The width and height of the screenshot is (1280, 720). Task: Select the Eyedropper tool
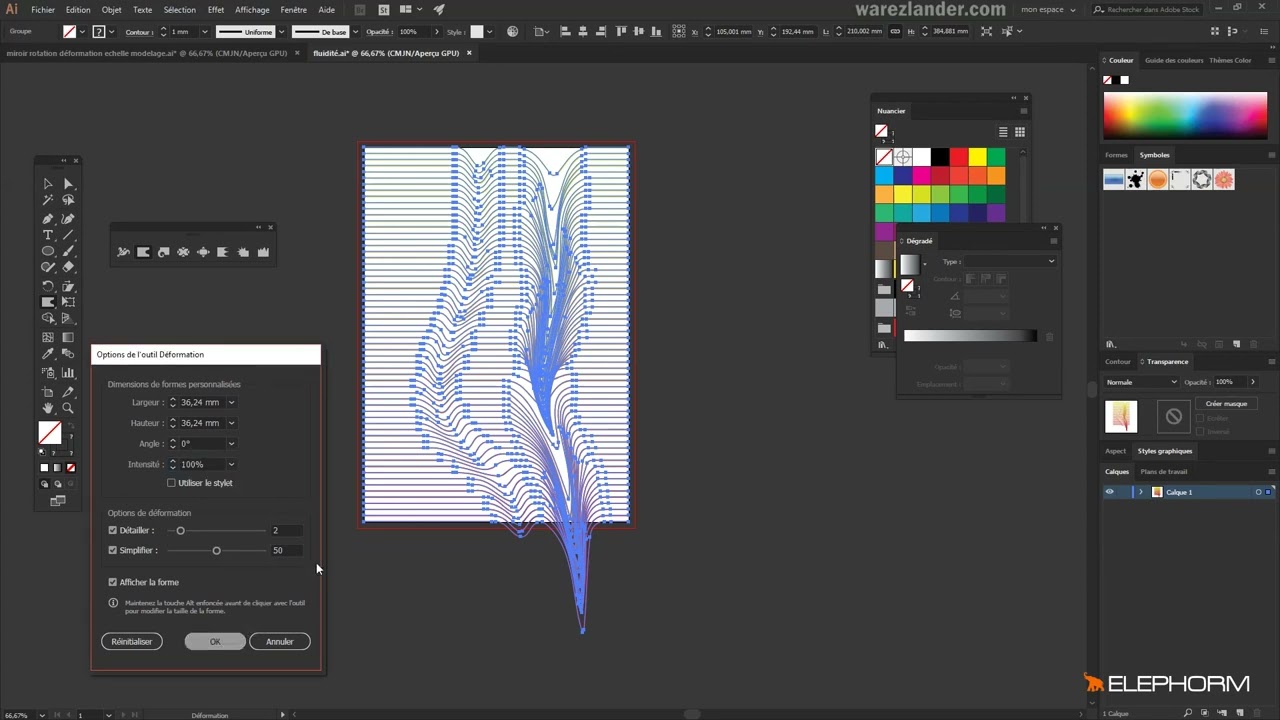(48, 354)
